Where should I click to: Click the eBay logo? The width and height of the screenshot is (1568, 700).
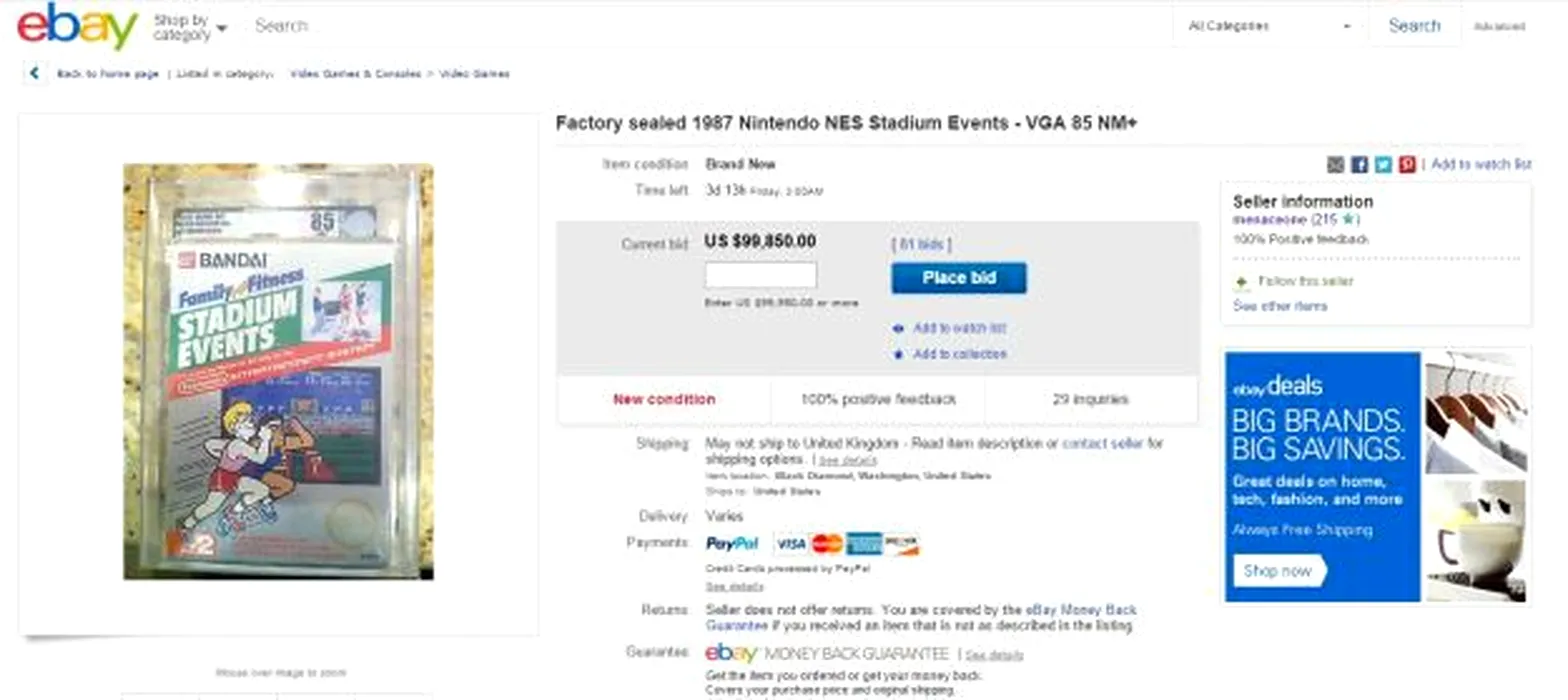click(x=77, y=26)
